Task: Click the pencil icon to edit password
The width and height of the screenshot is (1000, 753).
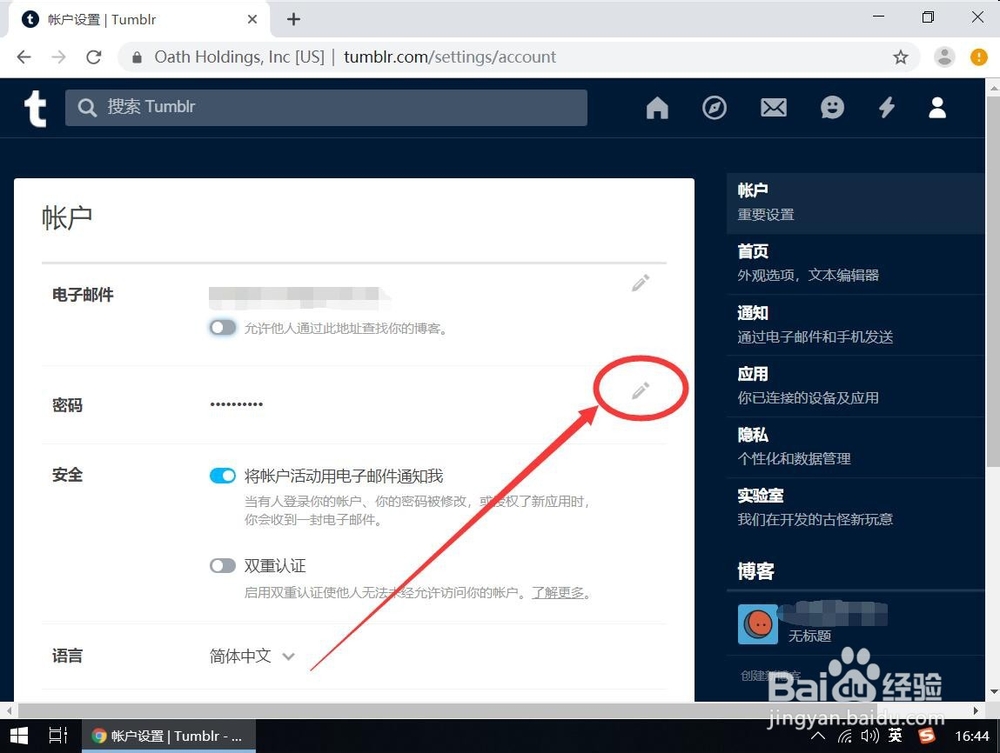Action: click(640, 389)
